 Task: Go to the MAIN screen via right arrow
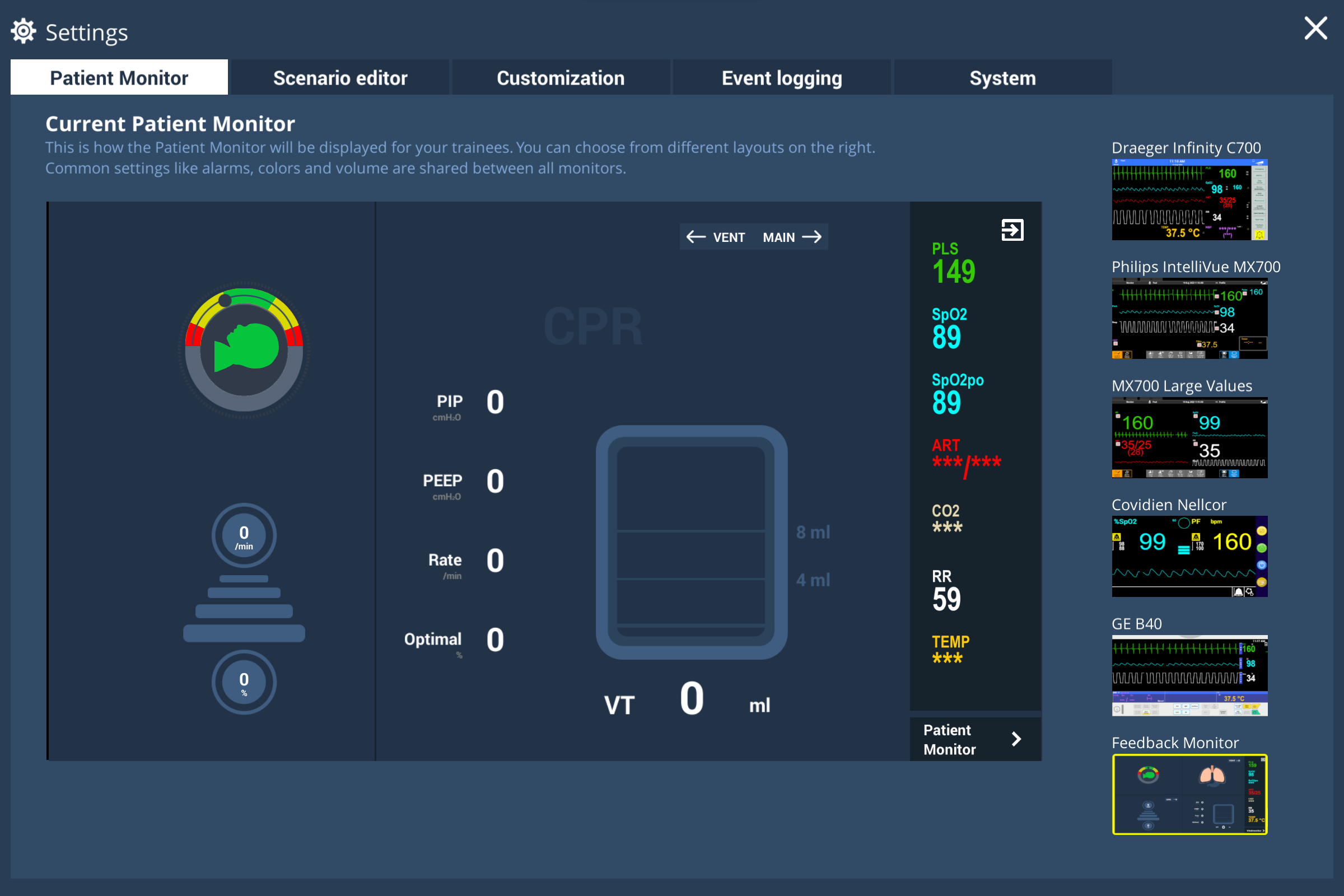point(812,236)
